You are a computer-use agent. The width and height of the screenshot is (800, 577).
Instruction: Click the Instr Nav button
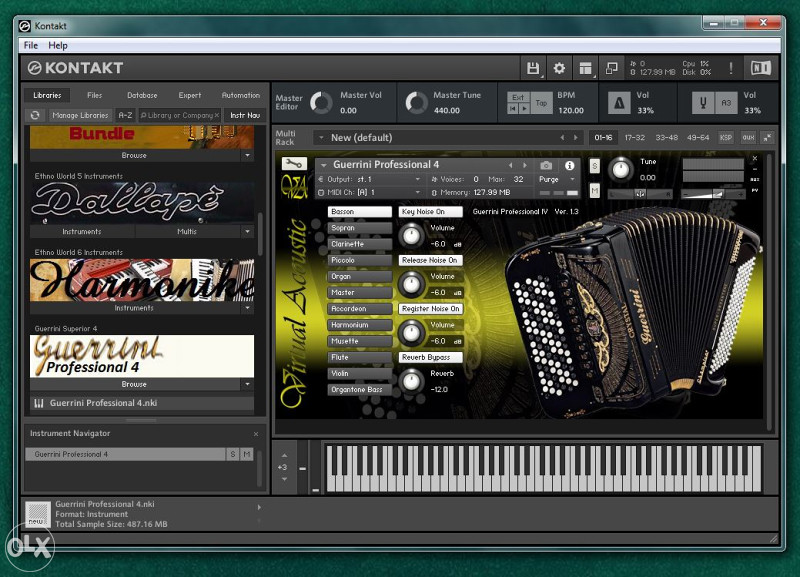(x=245, y=115)
